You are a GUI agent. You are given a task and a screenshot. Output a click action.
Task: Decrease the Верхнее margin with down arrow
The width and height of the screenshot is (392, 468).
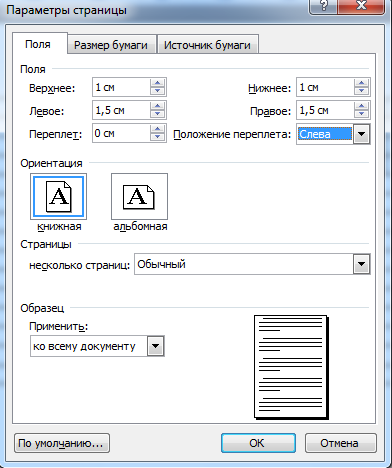pyautogui.click(x=157, y=91)
